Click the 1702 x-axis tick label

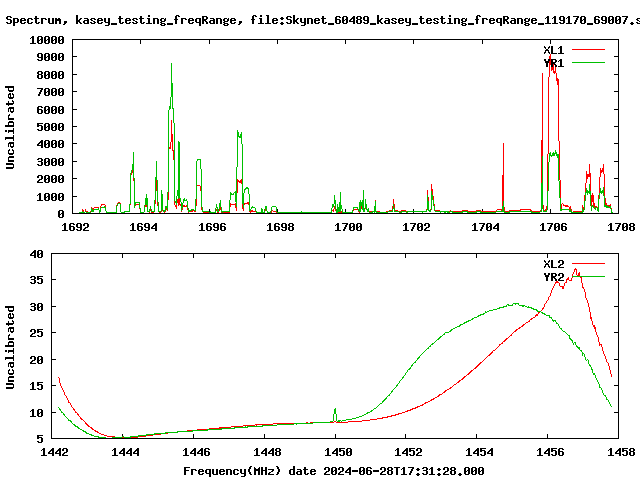pyautogui.click(x=416, y=227)
